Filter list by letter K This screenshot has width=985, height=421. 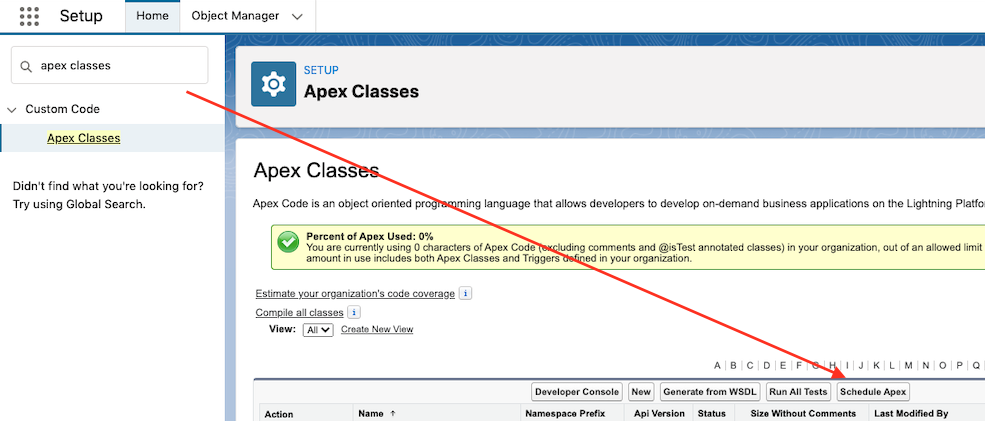(876, 365)
